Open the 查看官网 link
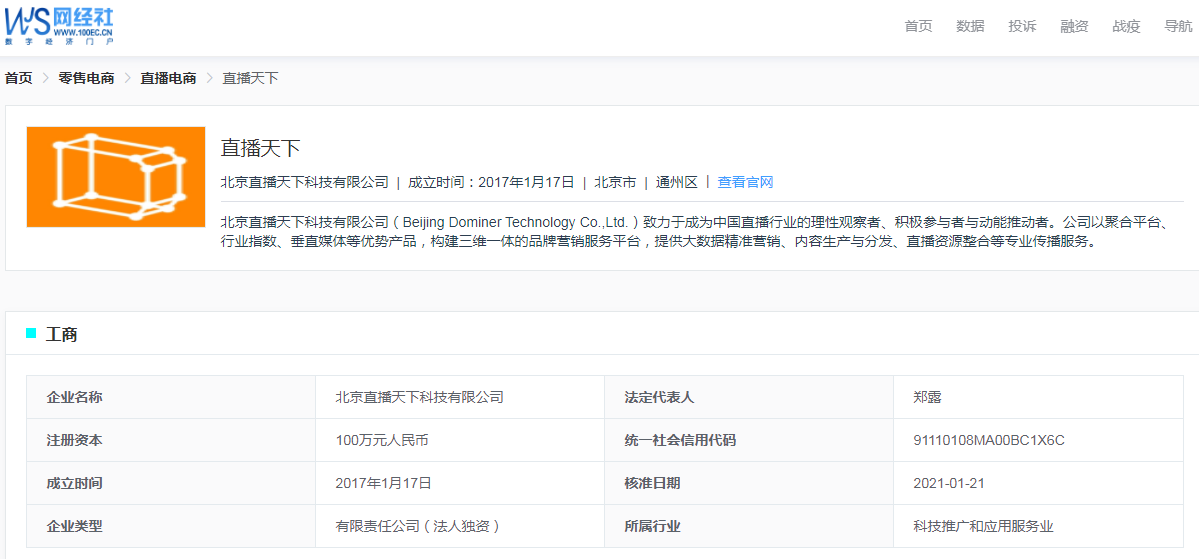Screen dimensions: 1199x559 [x=746, y=182]
